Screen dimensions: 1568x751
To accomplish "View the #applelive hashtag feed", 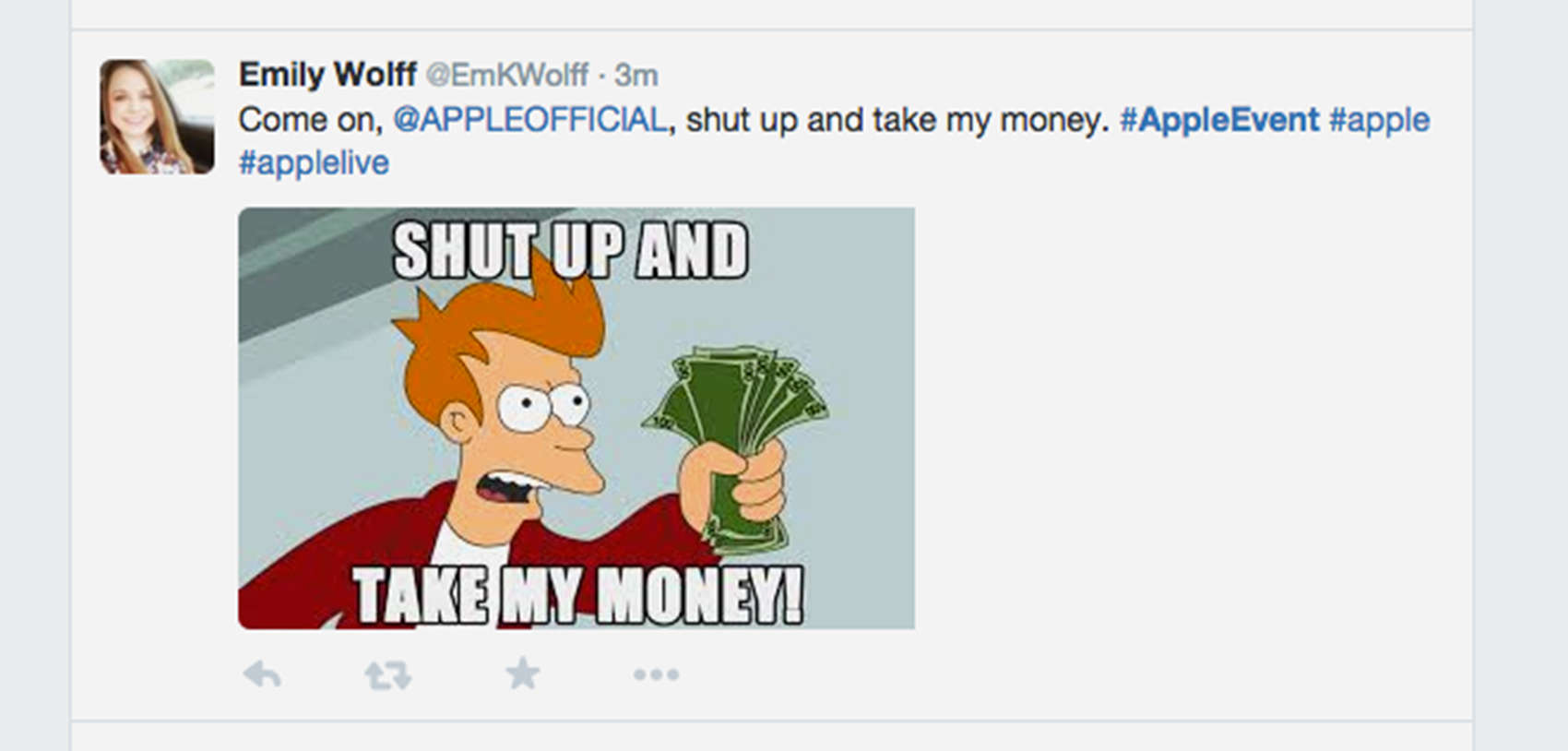I will [314, 163].
